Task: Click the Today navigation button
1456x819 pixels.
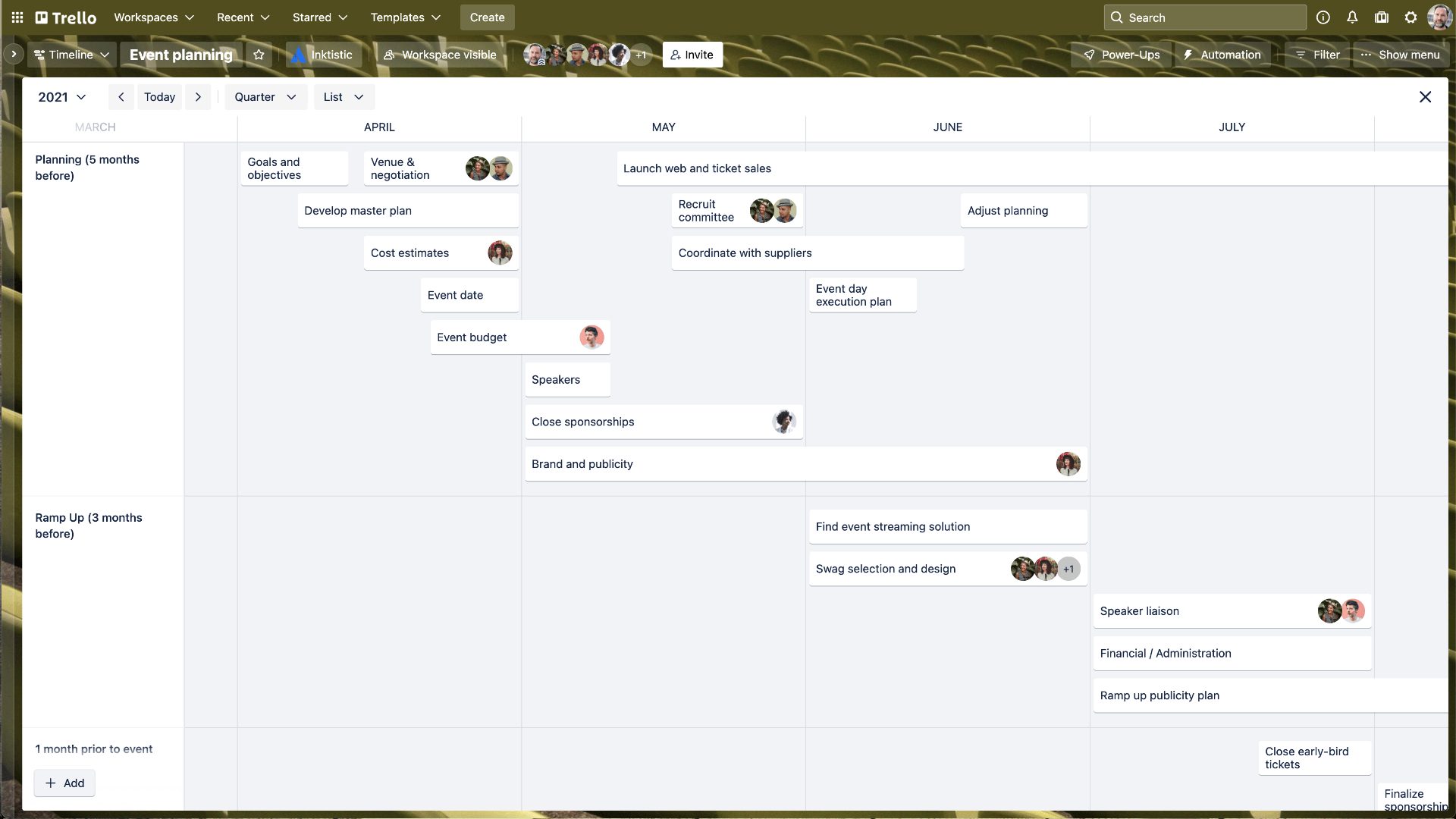Action: tap(160, 97)
